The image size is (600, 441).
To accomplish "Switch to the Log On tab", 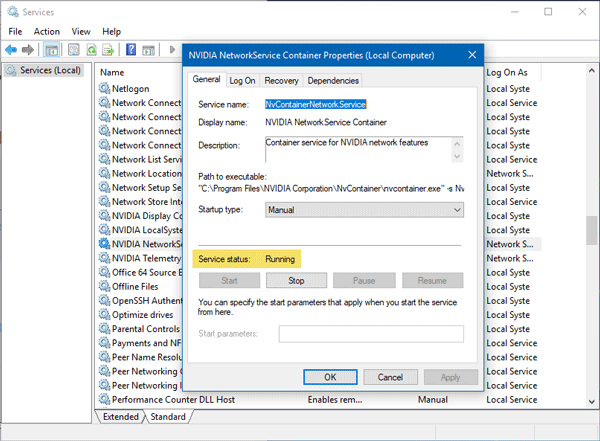I will coord(242,81).
